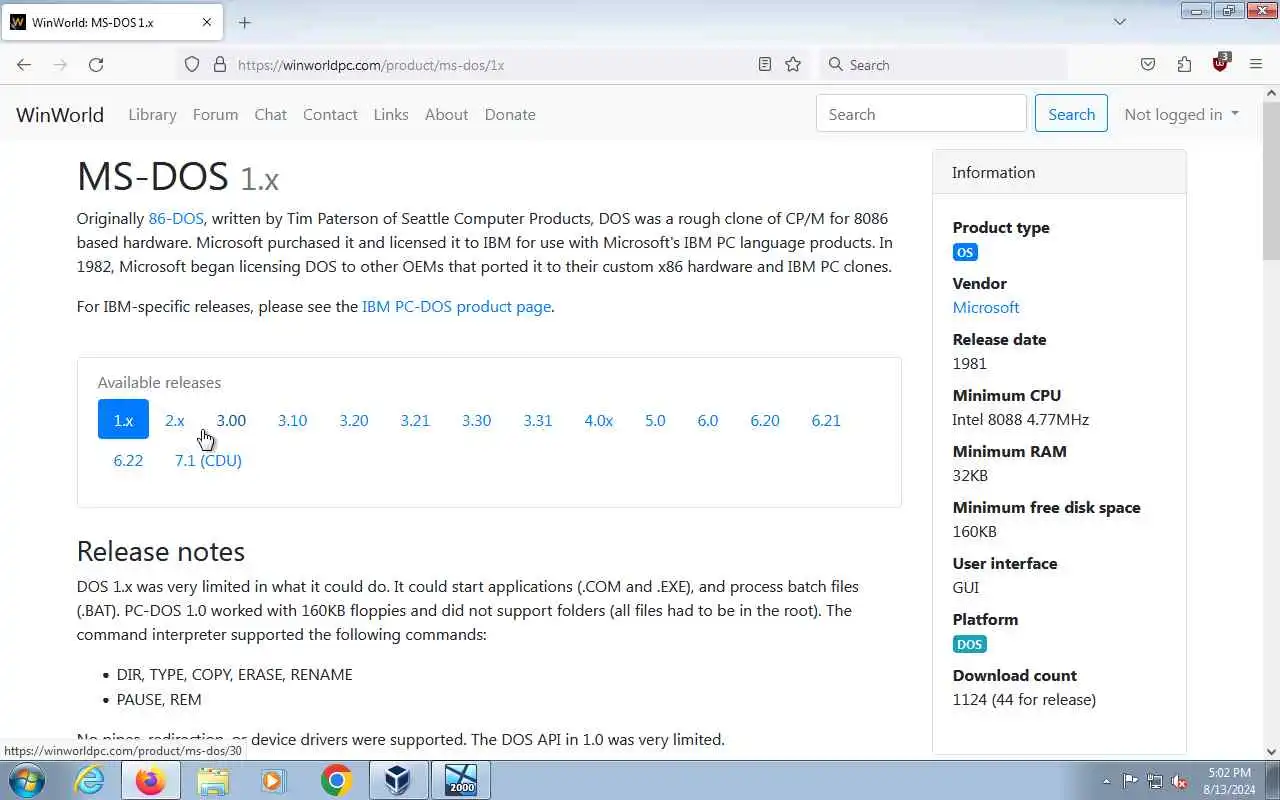Open the Library nav item
1280x800 pixels.
click(152, 114)
